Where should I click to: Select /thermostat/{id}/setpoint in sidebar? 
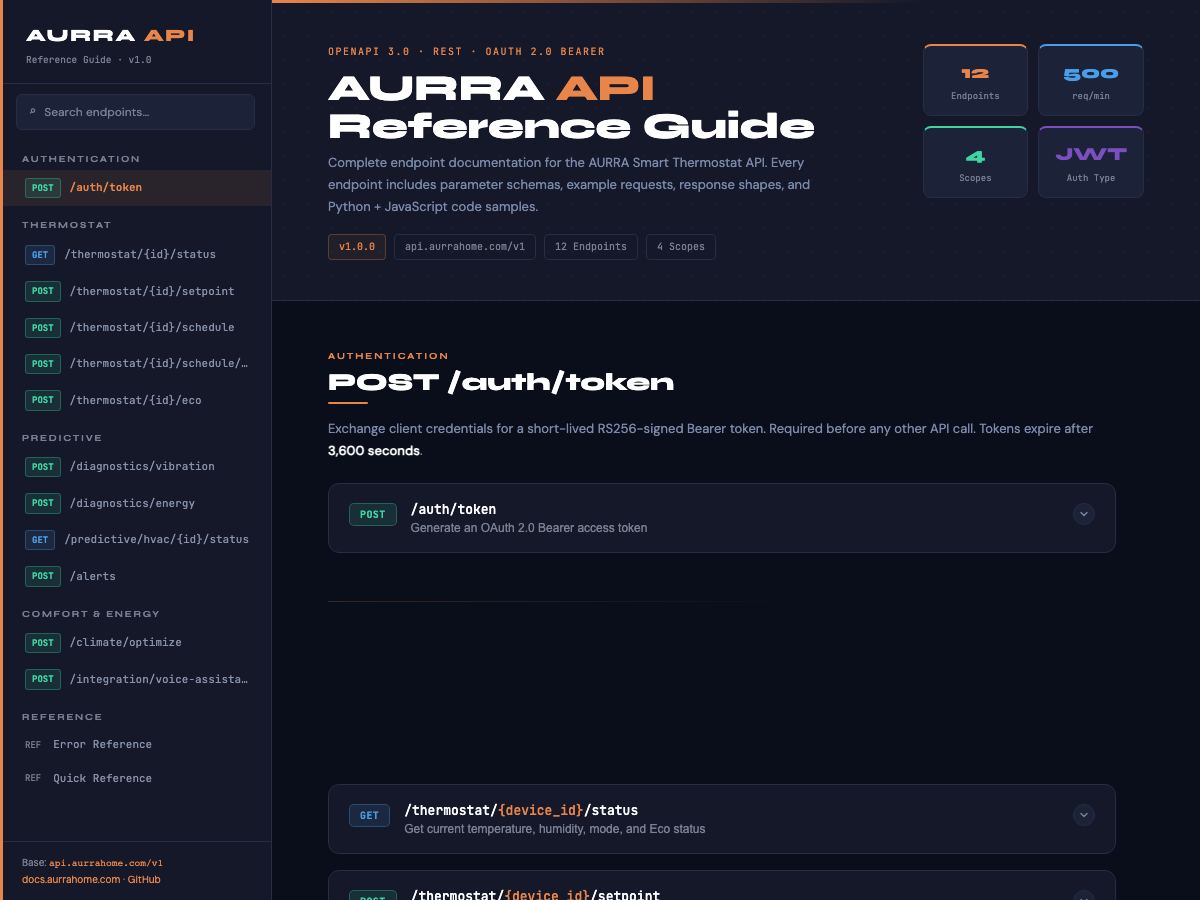click(136, 291)
